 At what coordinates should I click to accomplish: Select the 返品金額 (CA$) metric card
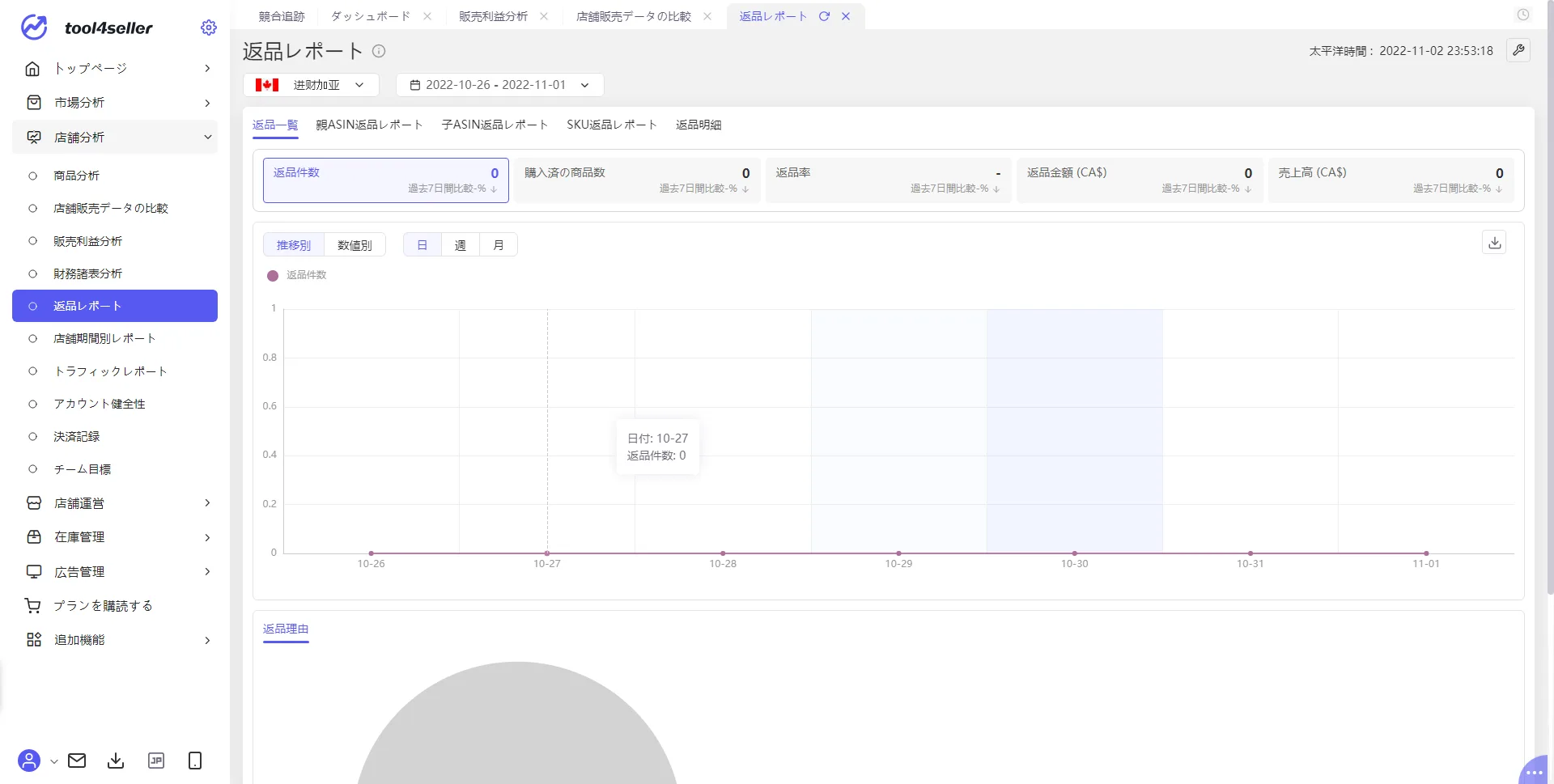coord(1140,180)
